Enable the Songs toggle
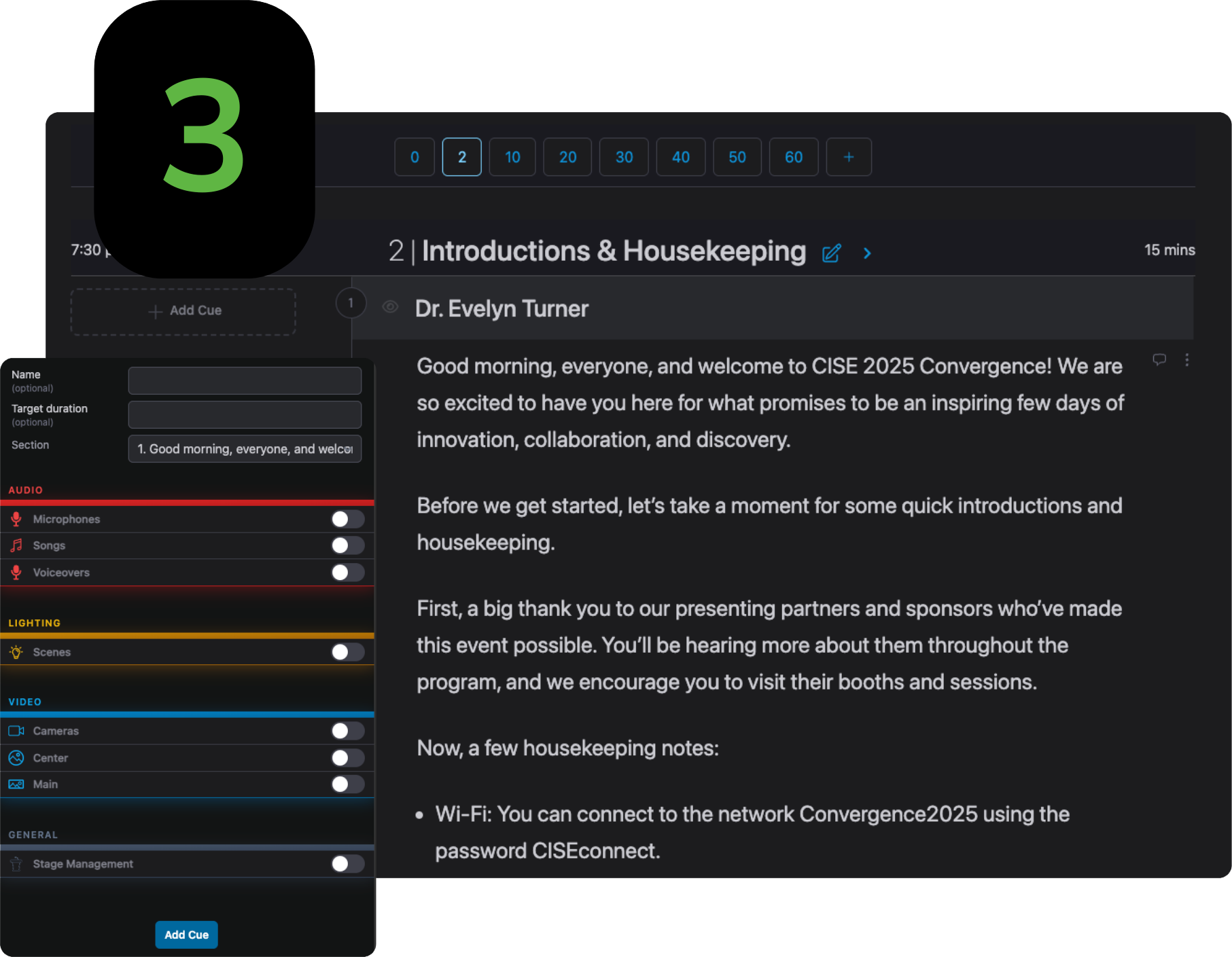1232x957 pixels. click(x=347, y=545)
